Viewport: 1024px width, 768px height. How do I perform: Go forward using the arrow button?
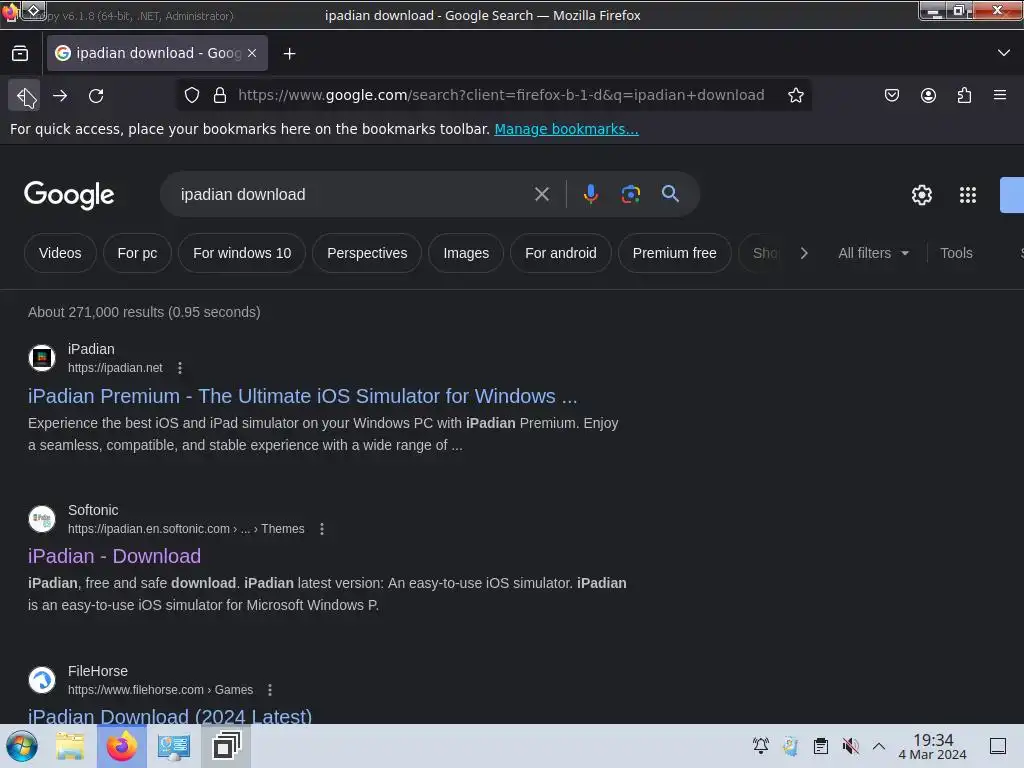[60, 95]
